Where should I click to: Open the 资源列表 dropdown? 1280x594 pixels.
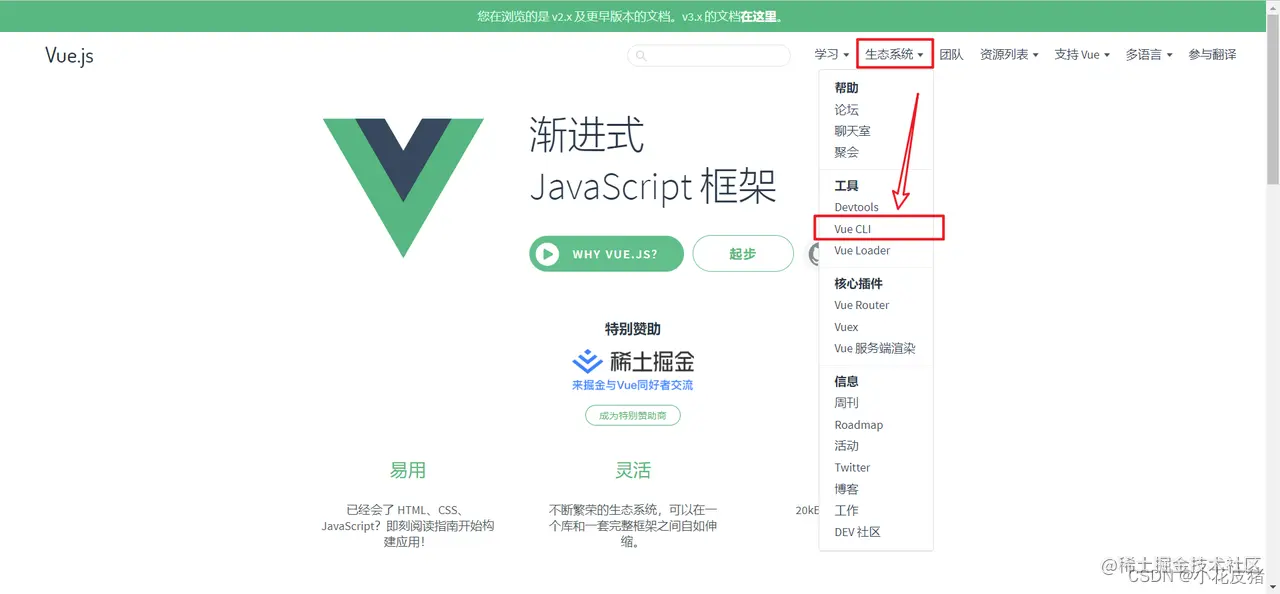pyautogui.click(x=1009, y=55)
